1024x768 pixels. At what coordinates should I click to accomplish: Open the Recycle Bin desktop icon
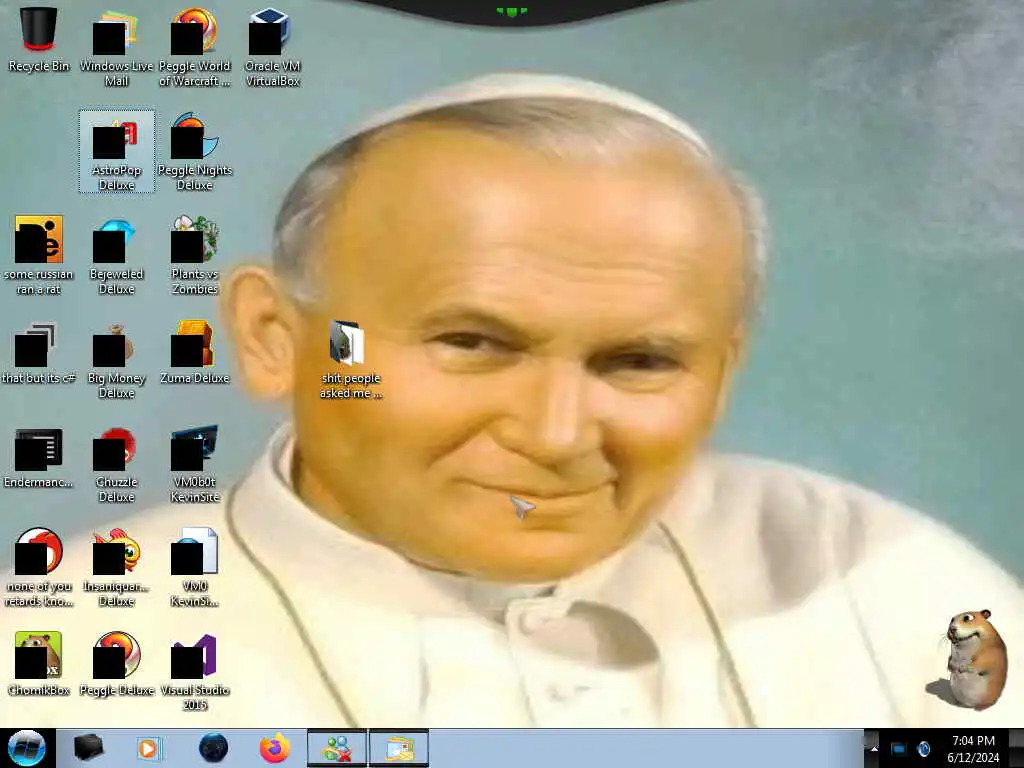(x=39, y=39)
